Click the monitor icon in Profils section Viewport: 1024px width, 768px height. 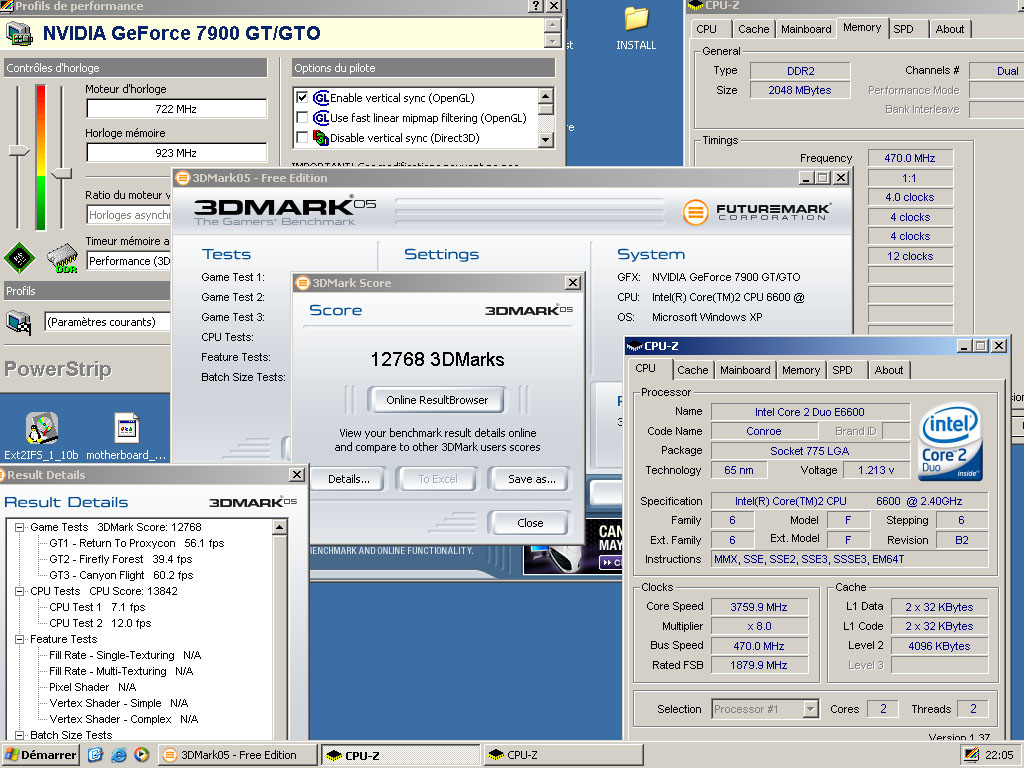coord(18,322)
